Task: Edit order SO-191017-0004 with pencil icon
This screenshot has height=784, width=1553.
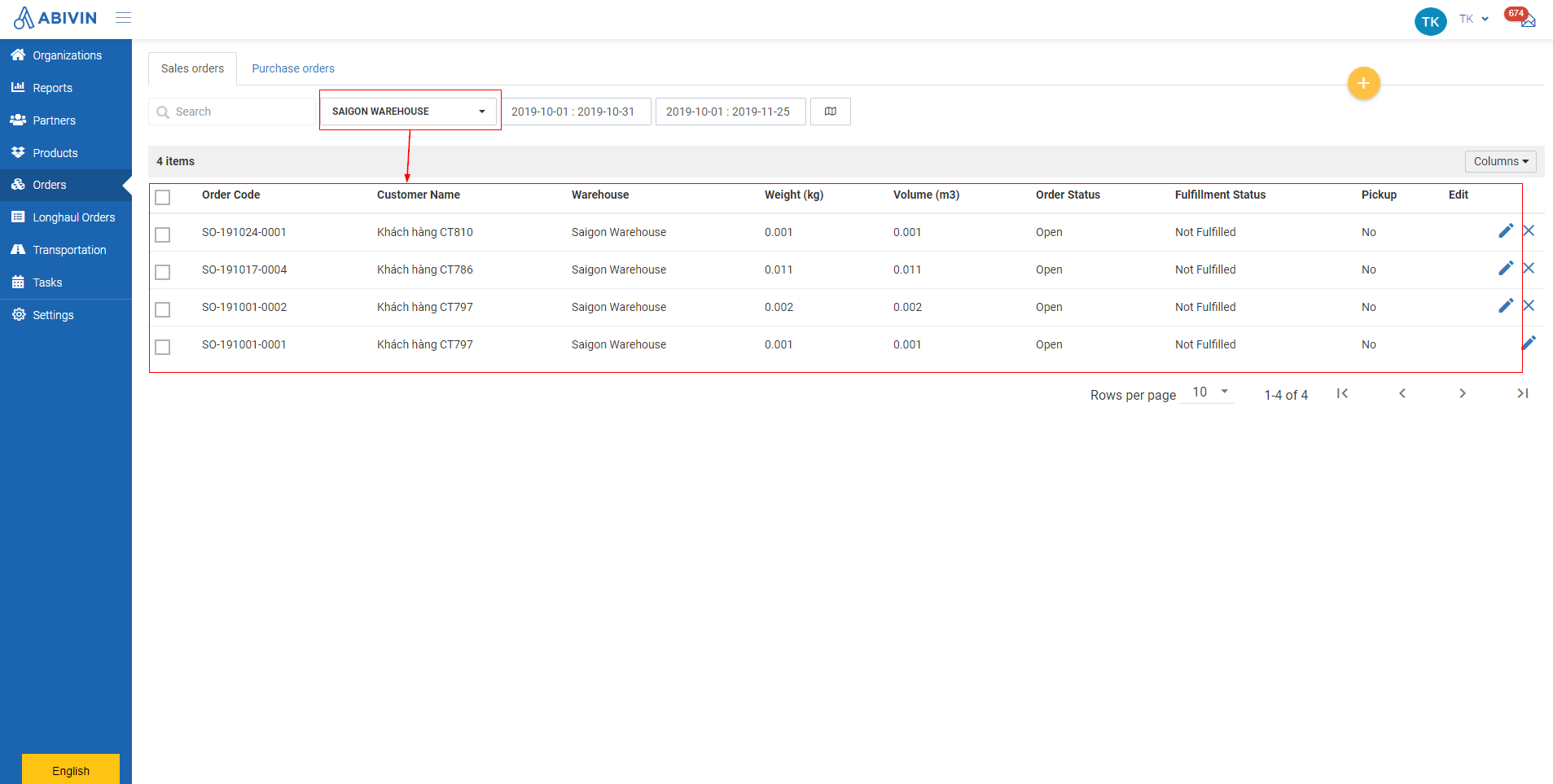Action: coord(1506,269)
